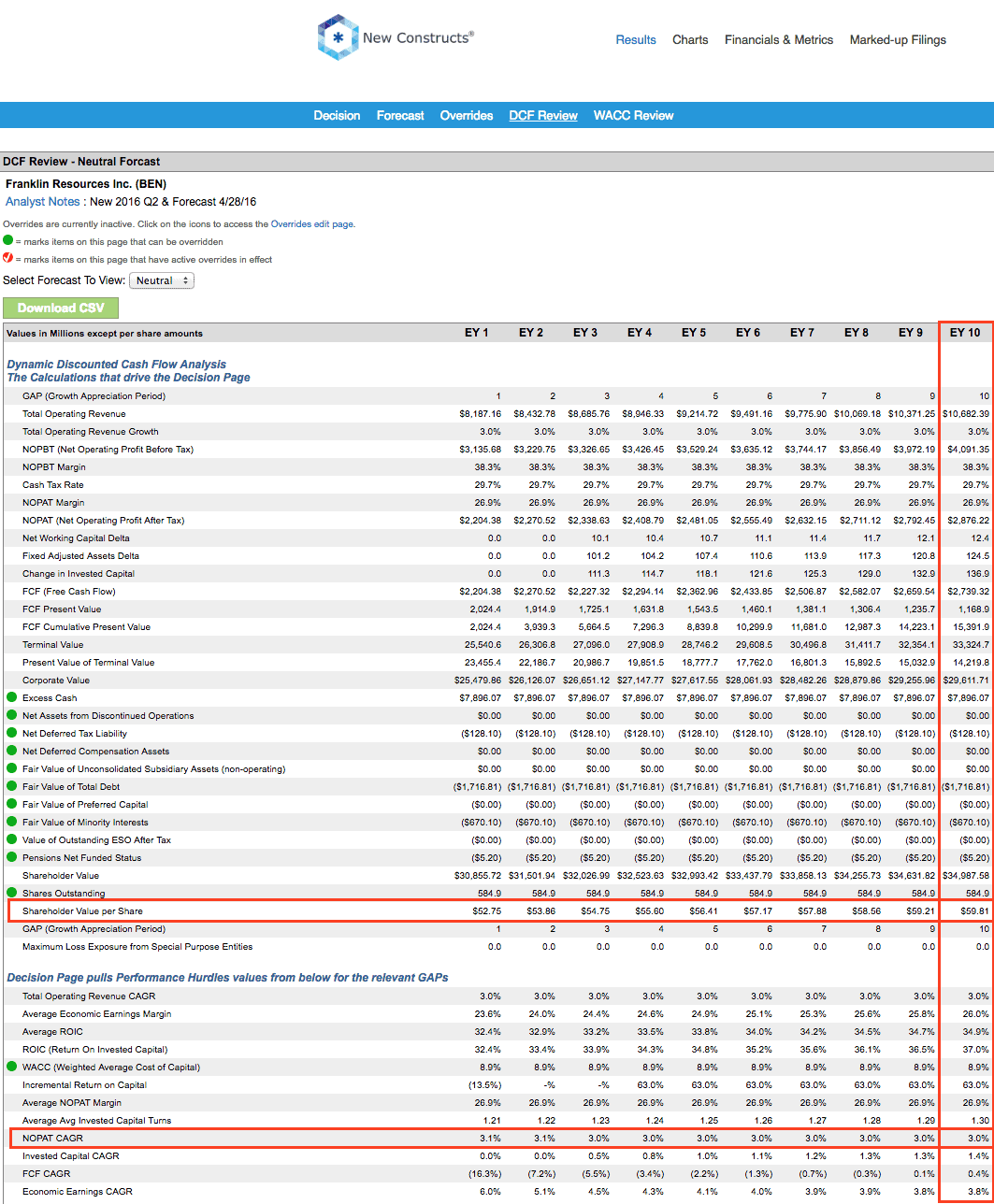Click green dot beside WACC row
Screen dimensions: 994x1204
point(11,1067)
